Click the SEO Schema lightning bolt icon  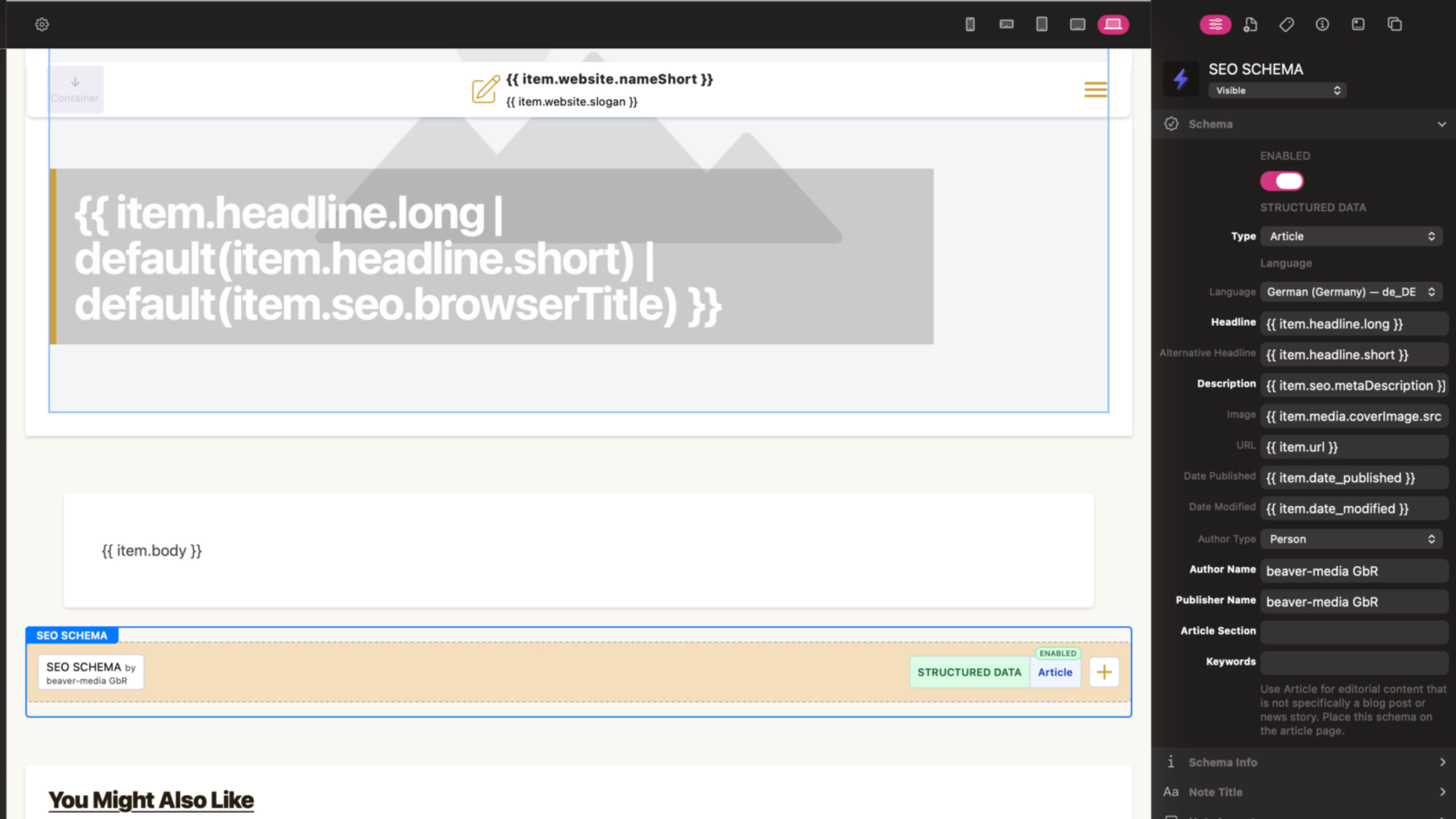pos(1181,78)
